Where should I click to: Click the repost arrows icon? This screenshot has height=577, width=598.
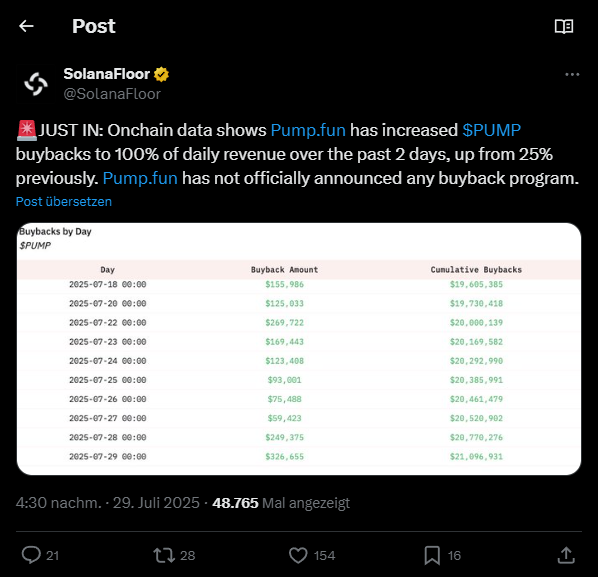pos(164,555)
